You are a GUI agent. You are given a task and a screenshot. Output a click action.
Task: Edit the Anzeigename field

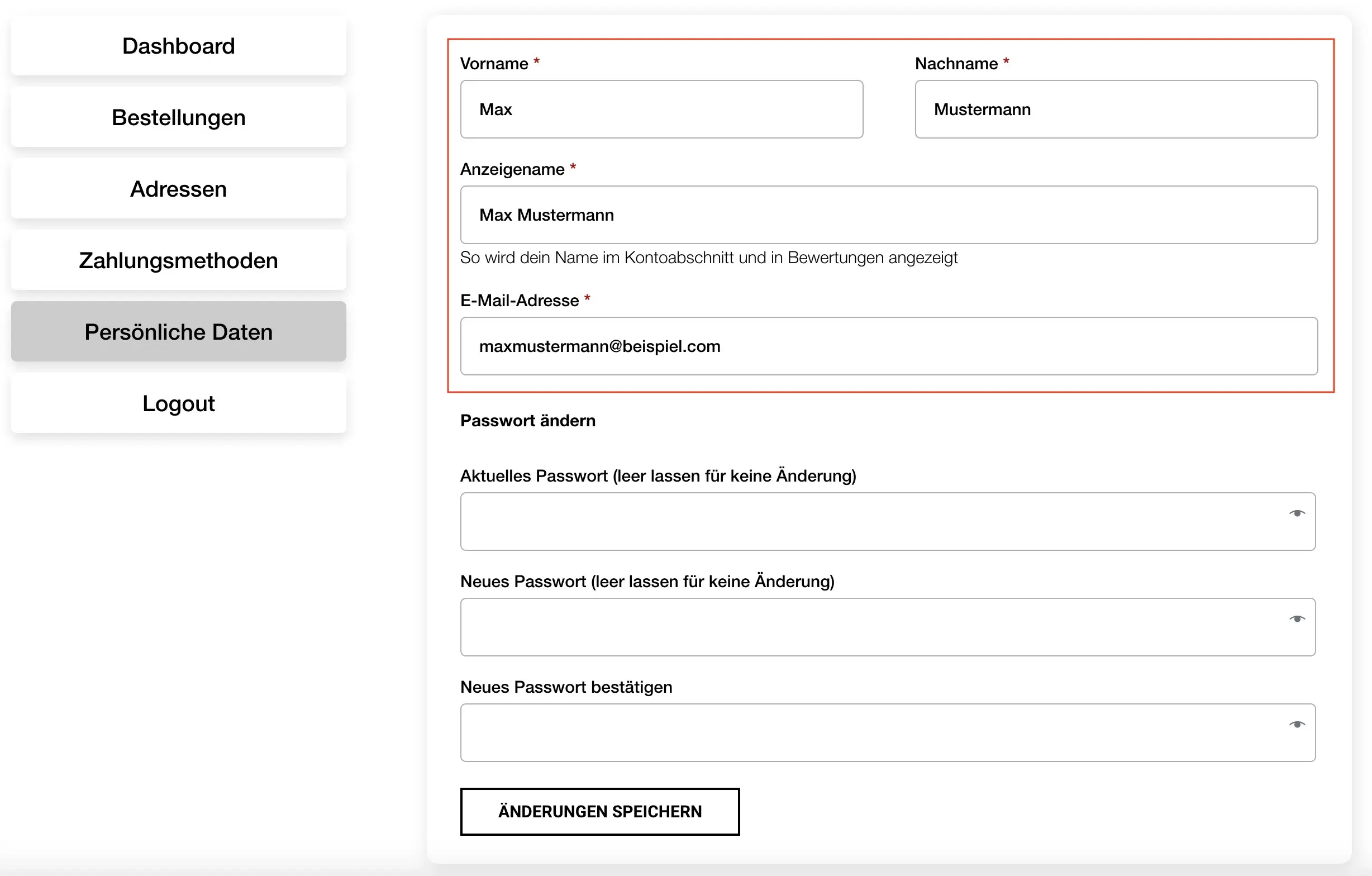pos(888,215)
